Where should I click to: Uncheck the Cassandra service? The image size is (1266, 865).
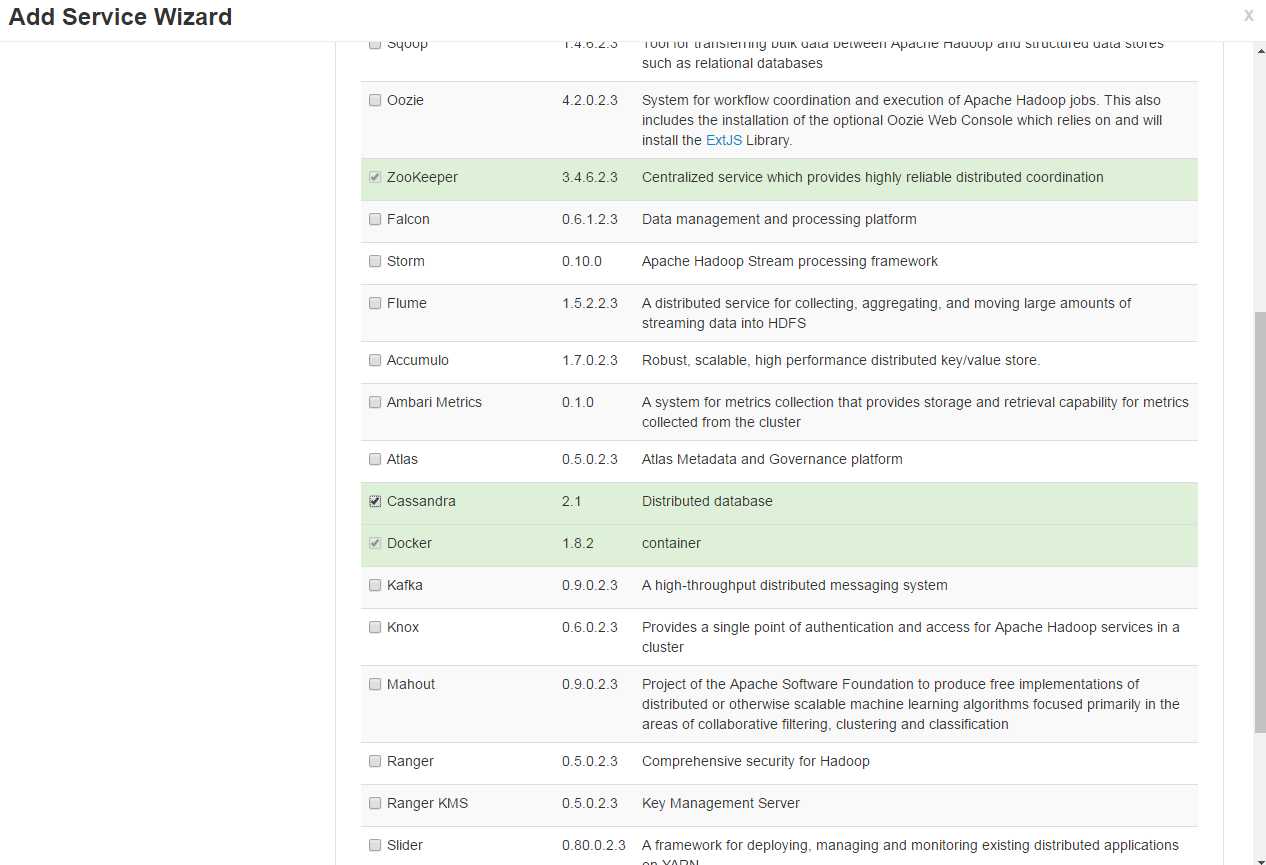click(375, 501)
